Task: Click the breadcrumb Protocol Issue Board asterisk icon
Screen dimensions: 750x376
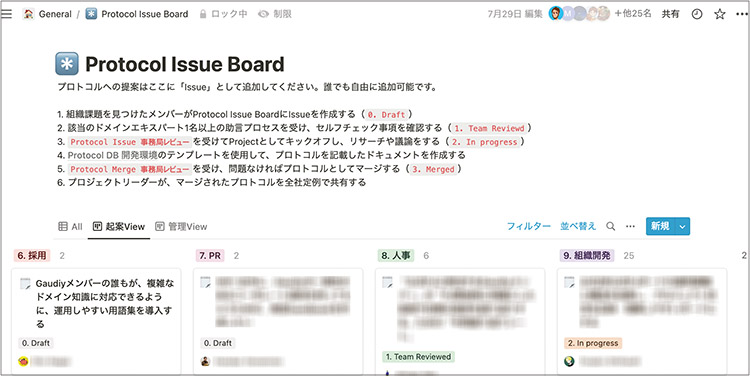Action: 91,14
